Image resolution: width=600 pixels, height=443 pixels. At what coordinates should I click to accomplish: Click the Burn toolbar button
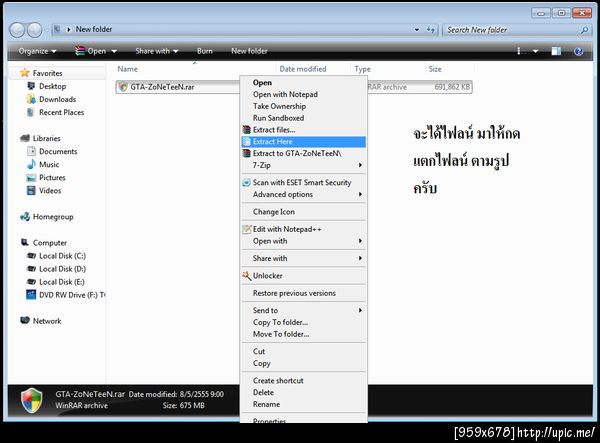coord(205,51)
